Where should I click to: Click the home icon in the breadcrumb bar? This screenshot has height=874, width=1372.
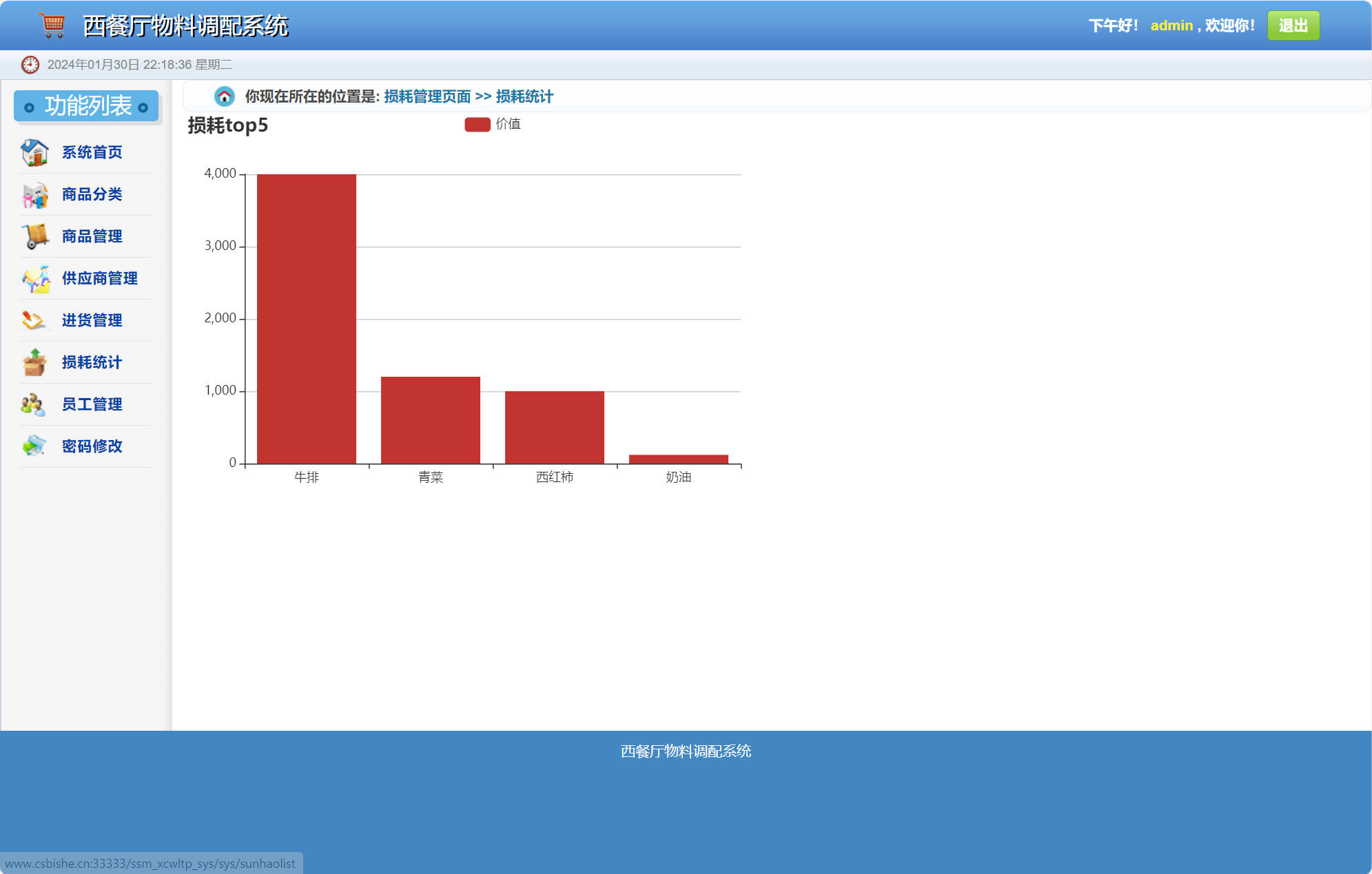224,96
